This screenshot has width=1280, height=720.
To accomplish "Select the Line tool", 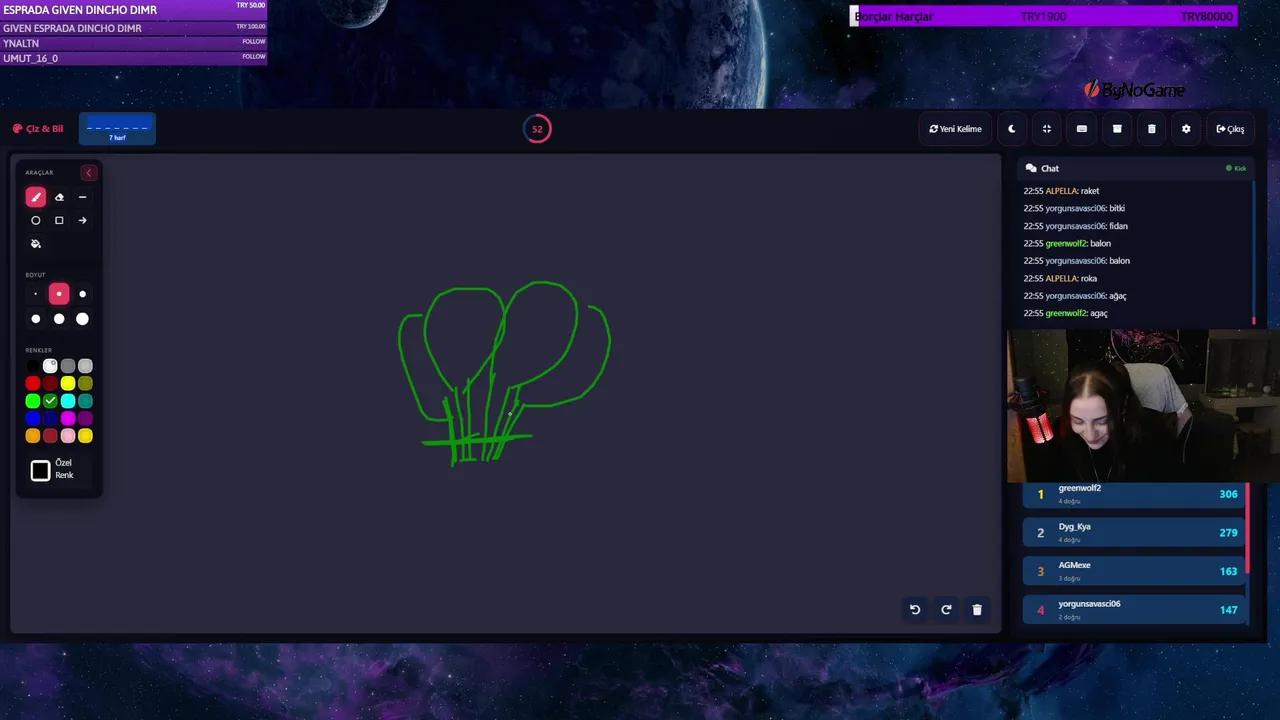I will click(82, 197).
